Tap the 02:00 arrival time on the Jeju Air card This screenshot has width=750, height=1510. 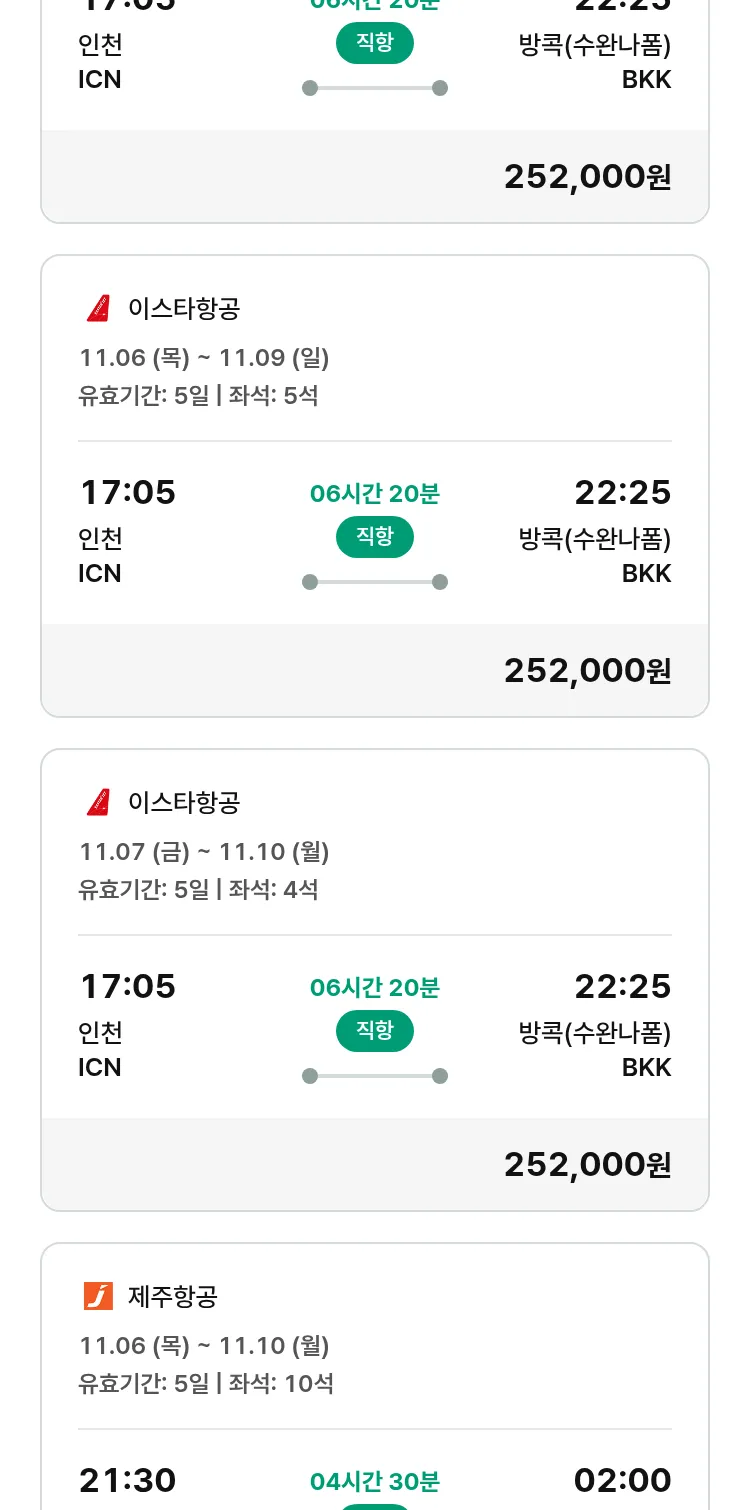(622, 1481)
